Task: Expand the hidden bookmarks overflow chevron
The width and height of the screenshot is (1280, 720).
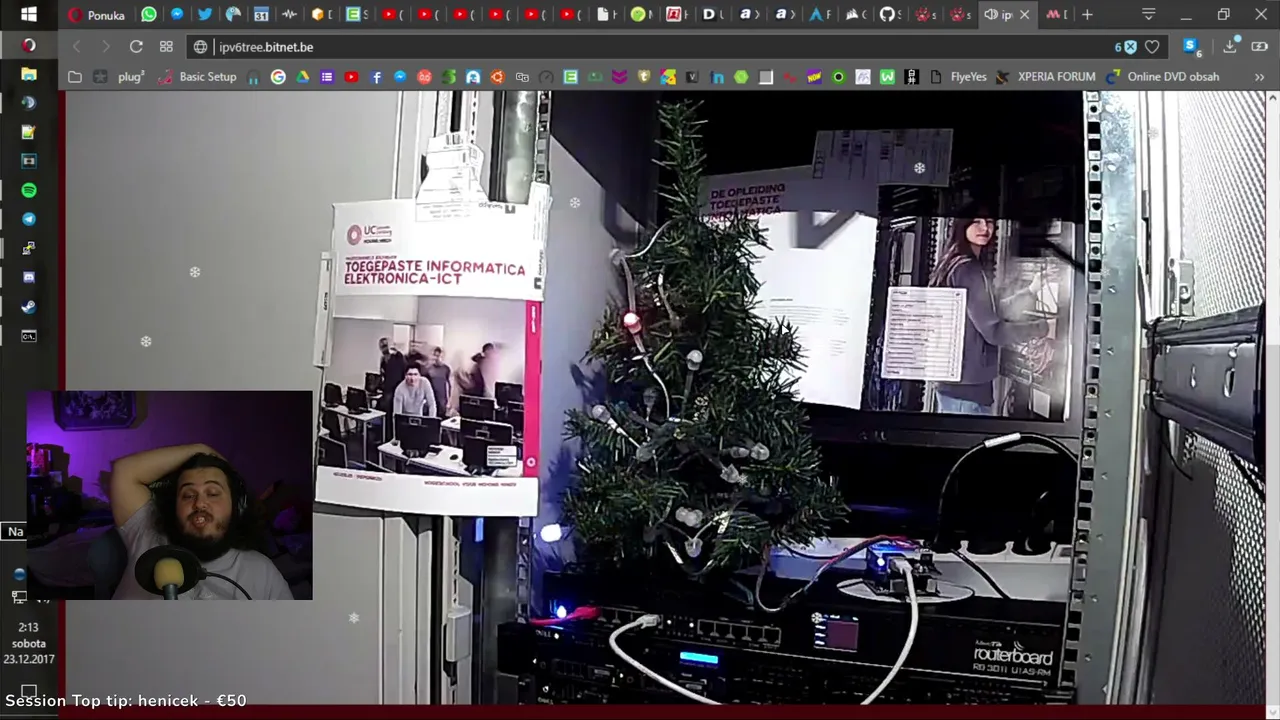Action: click(1259, 77)
